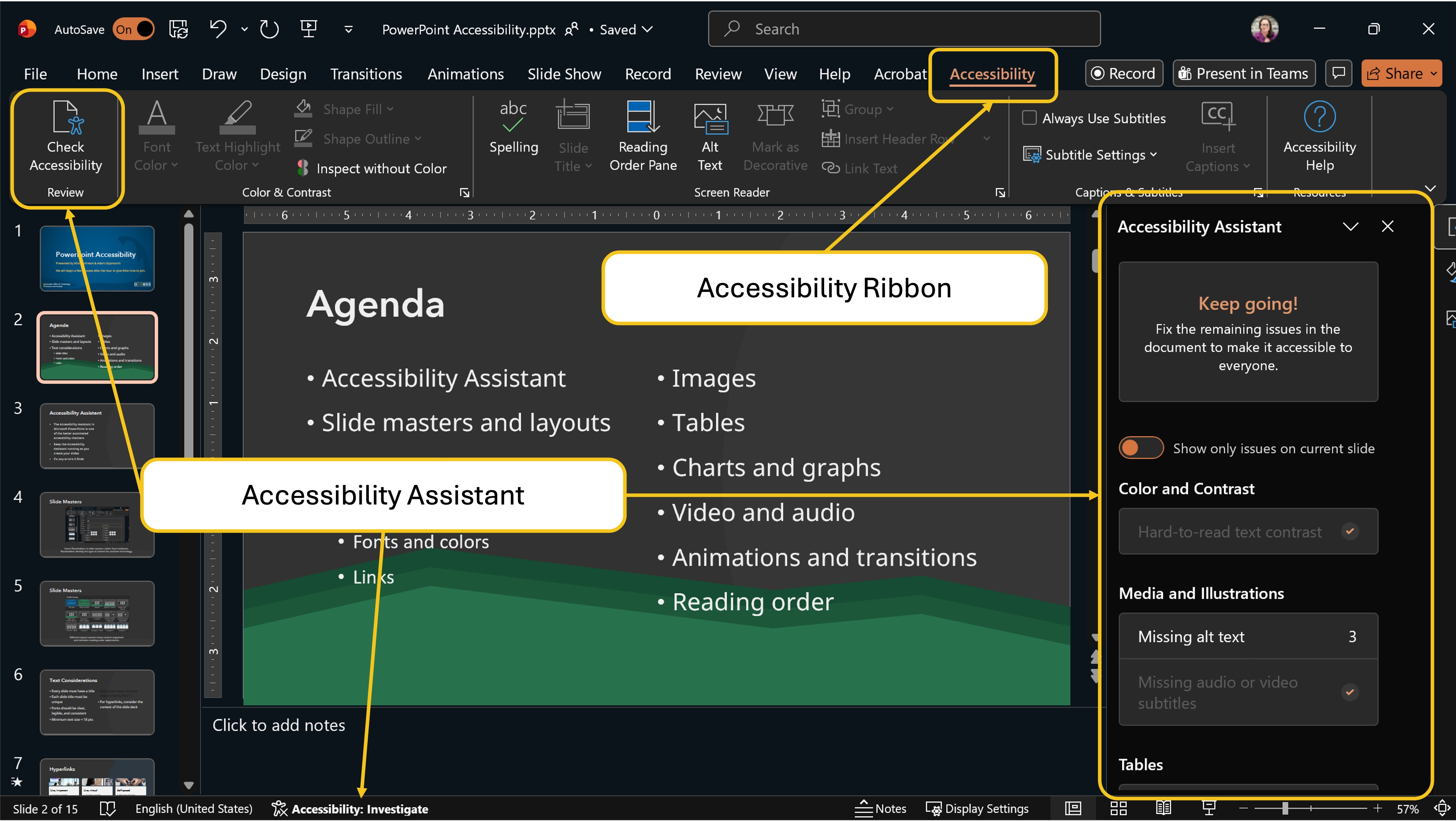Click the Notes button in status bar
This screenshot has width=1456, height=821.
880,809
